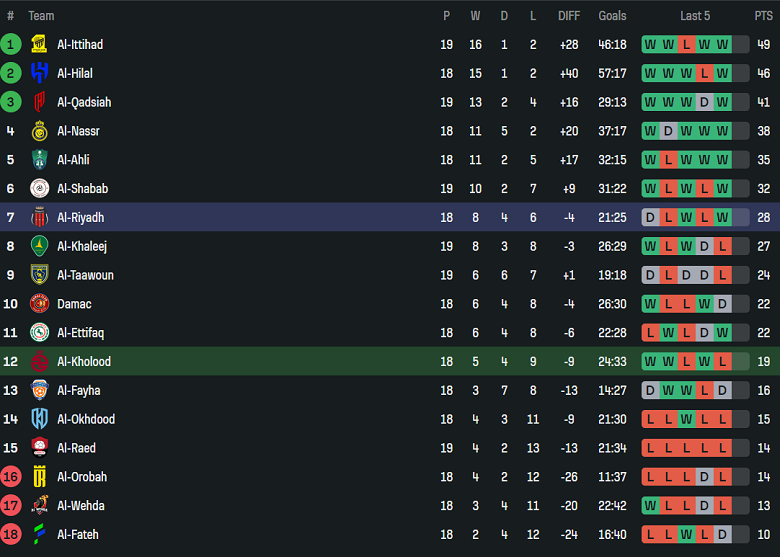Click the green position 1 rank badge
Screen dimensions: 780x557
pos(11,44)
